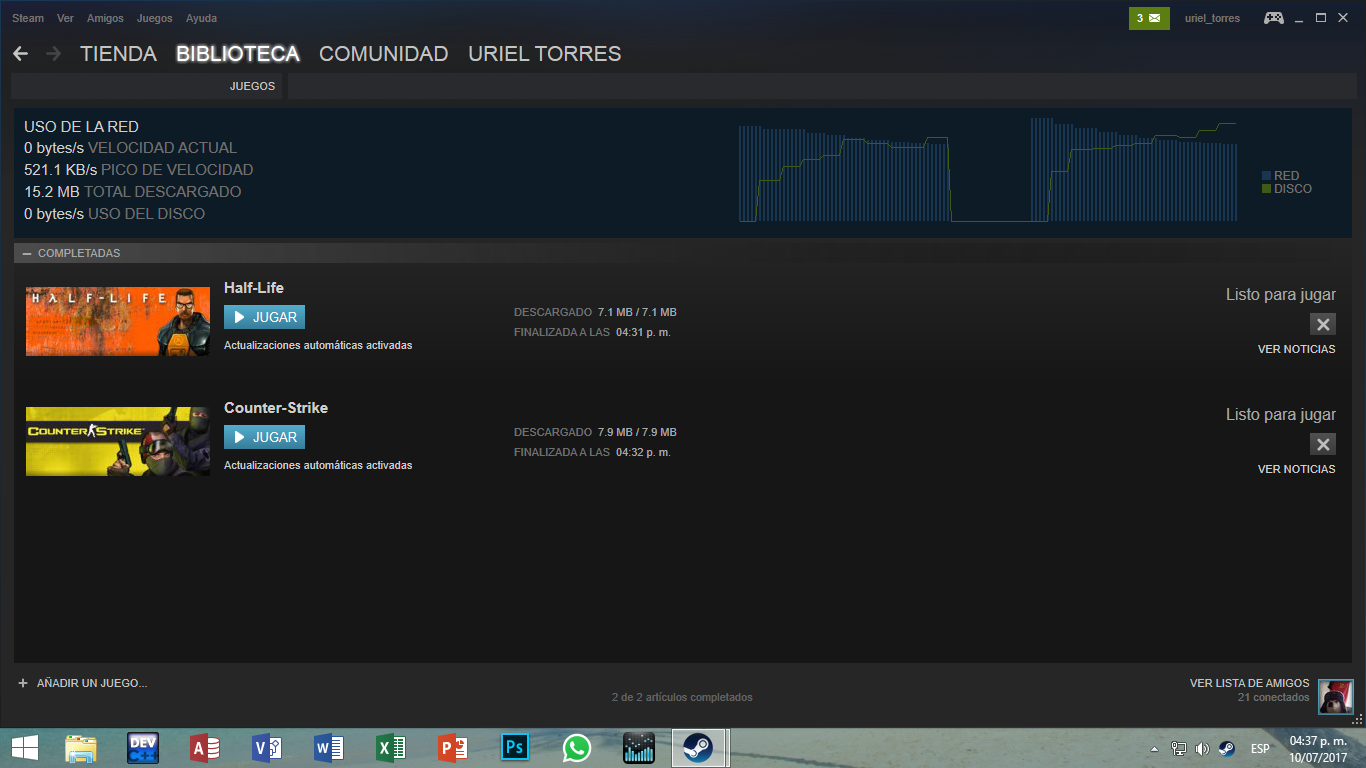Click the 15.2 MB total downloaded value
Image resolution: width=1366 pixels, height=768 pixels.
(52, 192)
